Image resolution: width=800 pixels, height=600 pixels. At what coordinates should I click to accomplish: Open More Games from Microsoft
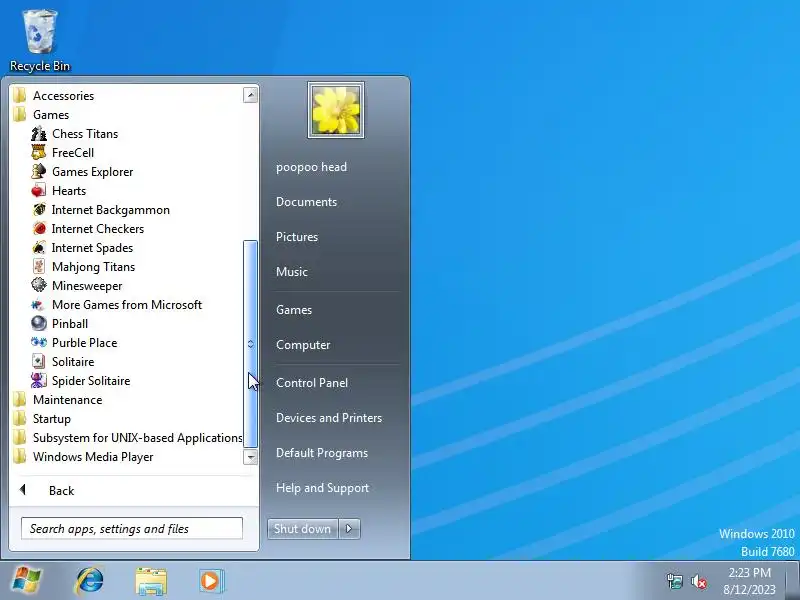coord(117,305)
